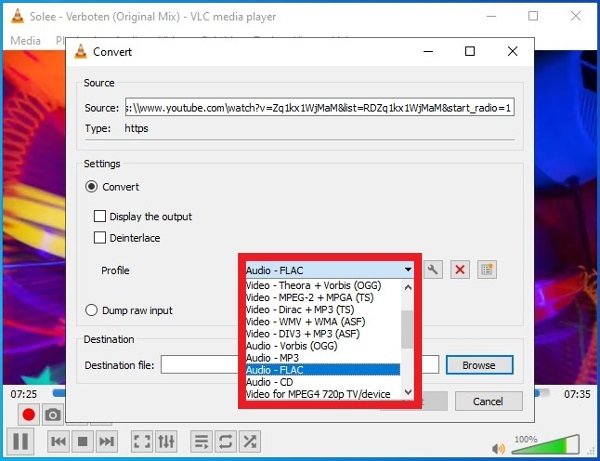
Task: Skip to the previous track
Action: point(58,441)
